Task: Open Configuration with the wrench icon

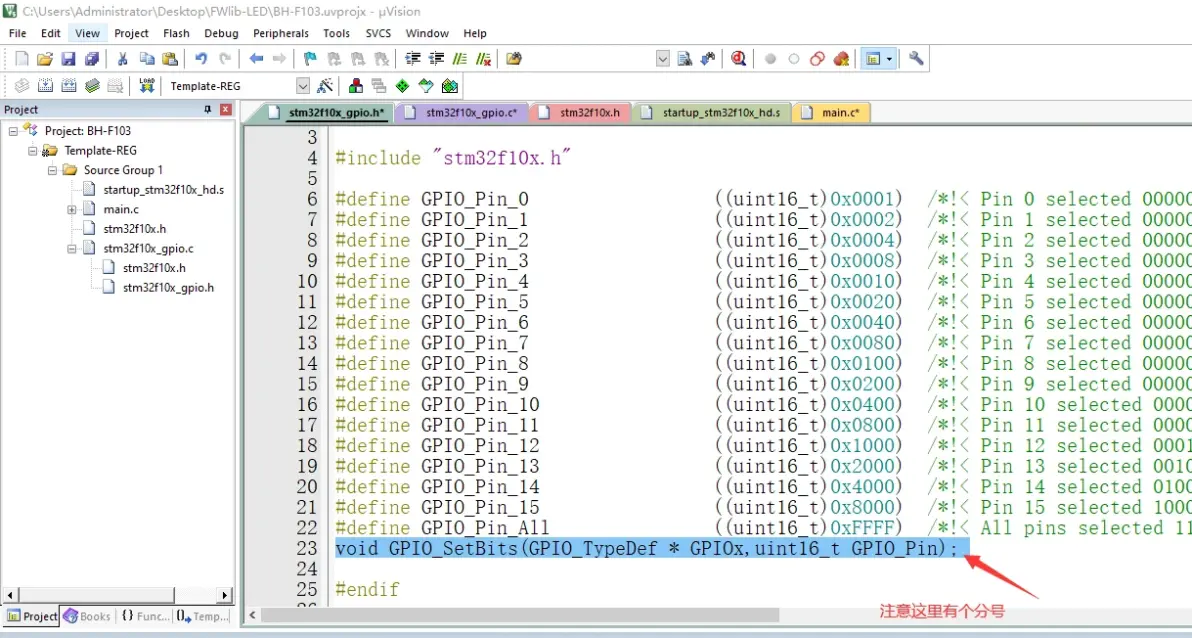Action: click(x=916, y=59)
